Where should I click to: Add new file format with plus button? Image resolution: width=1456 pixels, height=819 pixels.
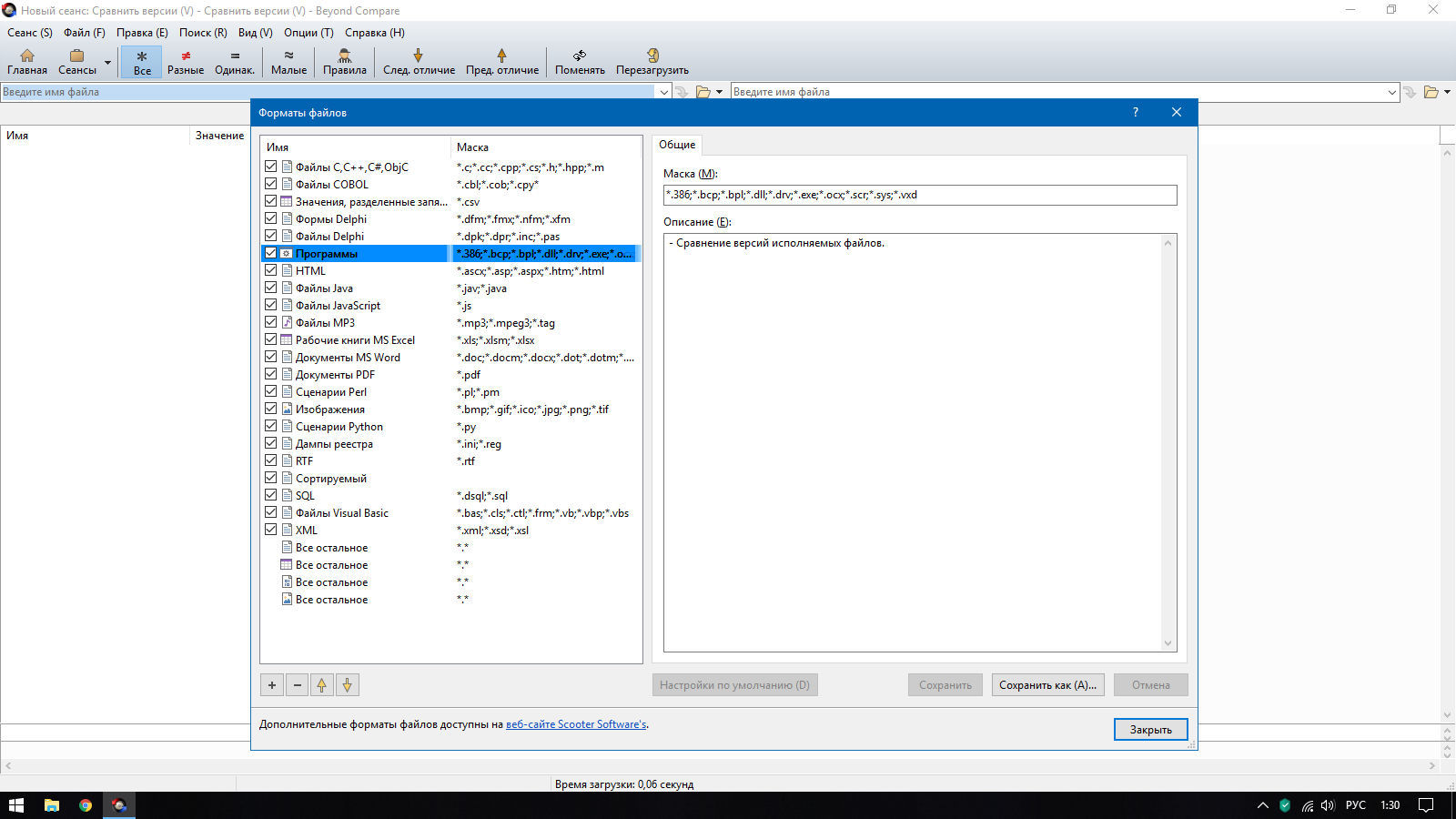[271, 685]
